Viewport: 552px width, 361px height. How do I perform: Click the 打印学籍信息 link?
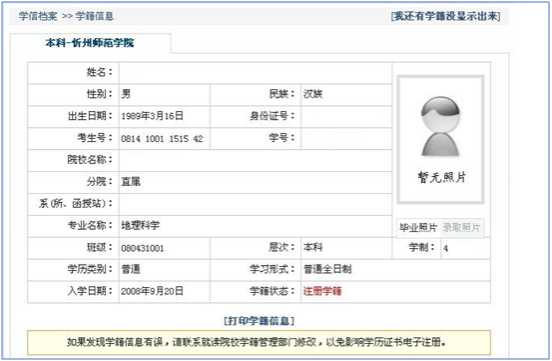259,320
